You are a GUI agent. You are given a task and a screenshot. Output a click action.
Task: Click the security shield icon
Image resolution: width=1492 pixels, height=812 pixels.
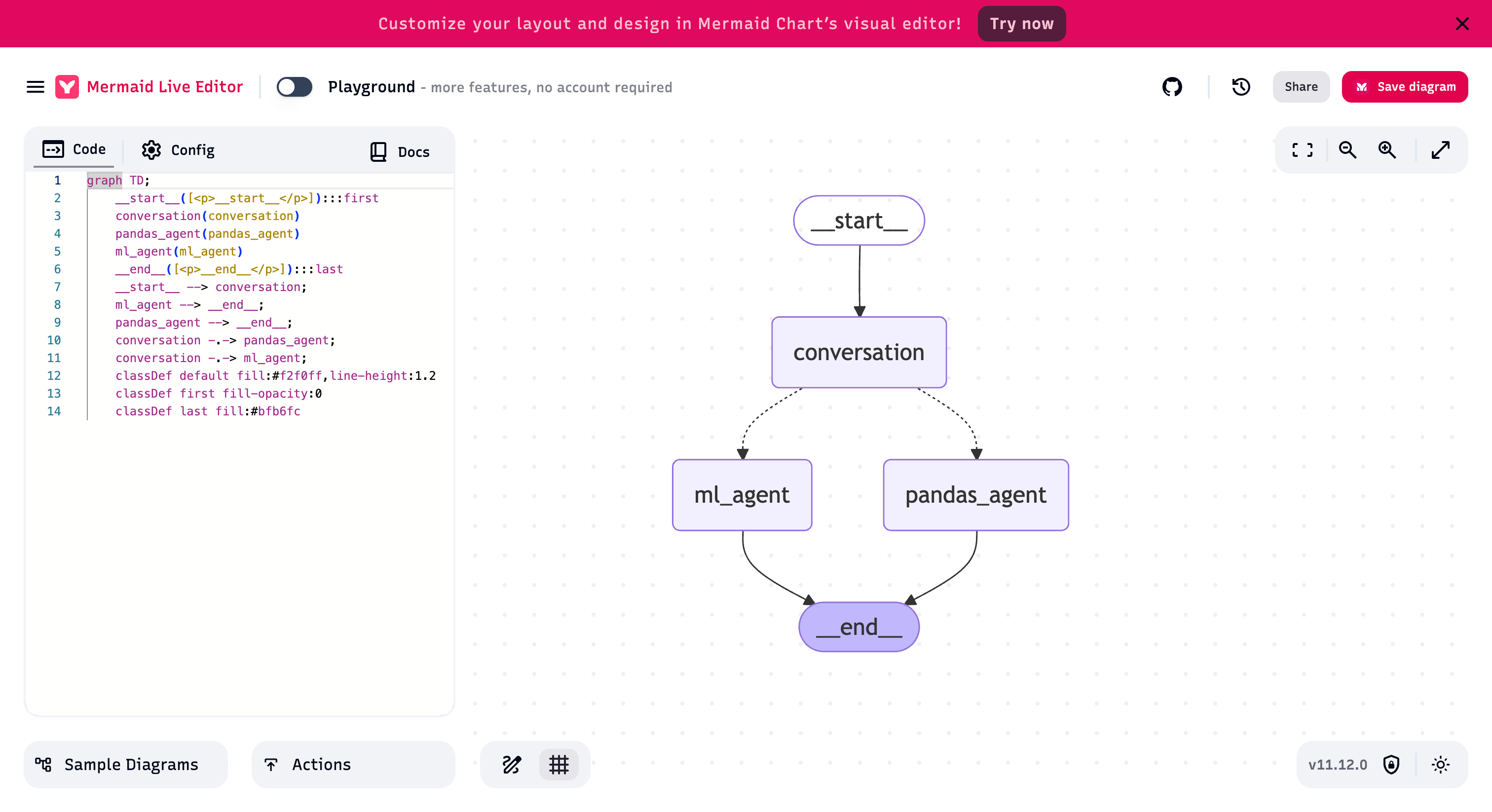(x=1391, y=765)
